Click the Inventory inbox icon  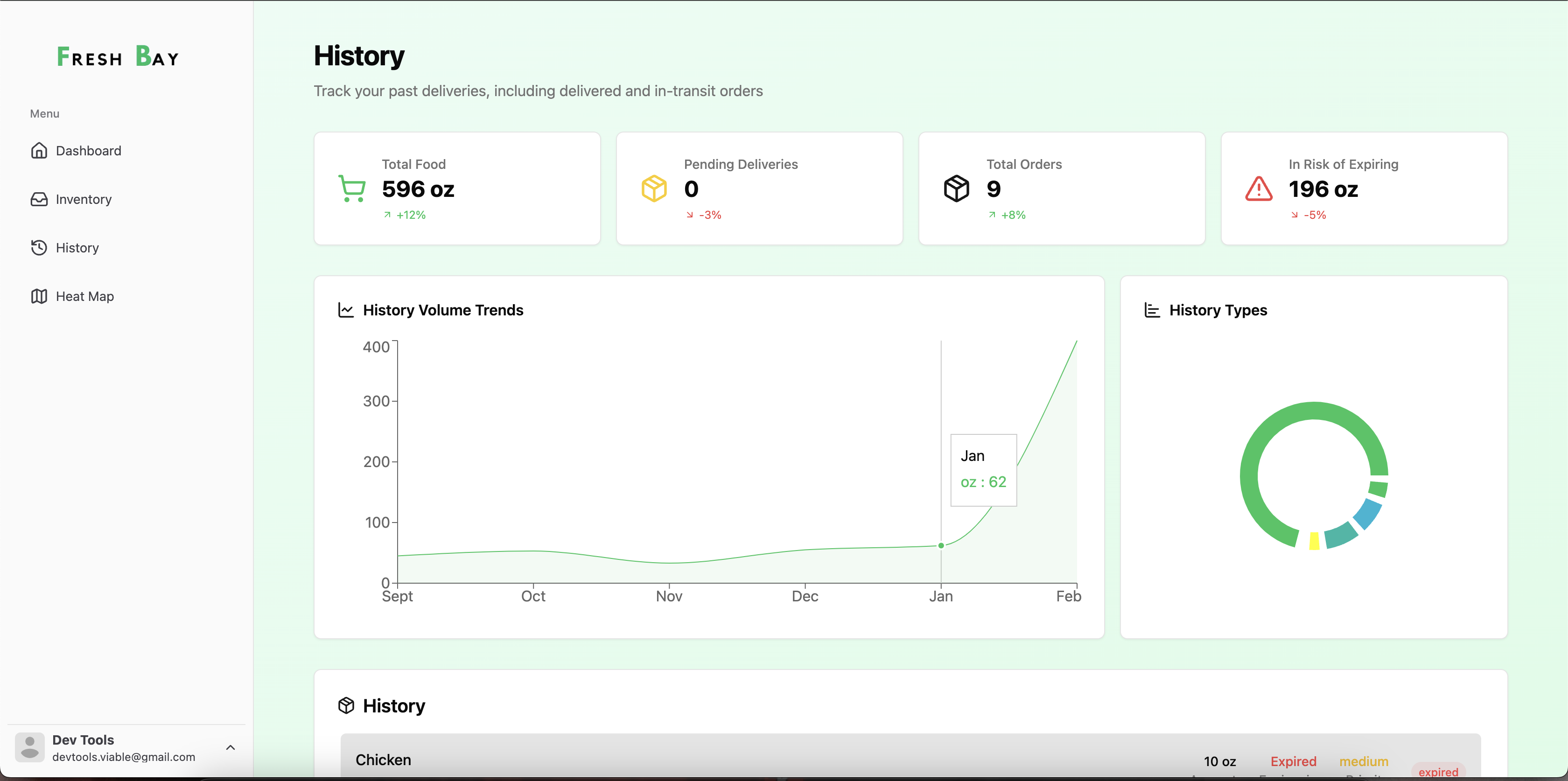tap(39, 199)
